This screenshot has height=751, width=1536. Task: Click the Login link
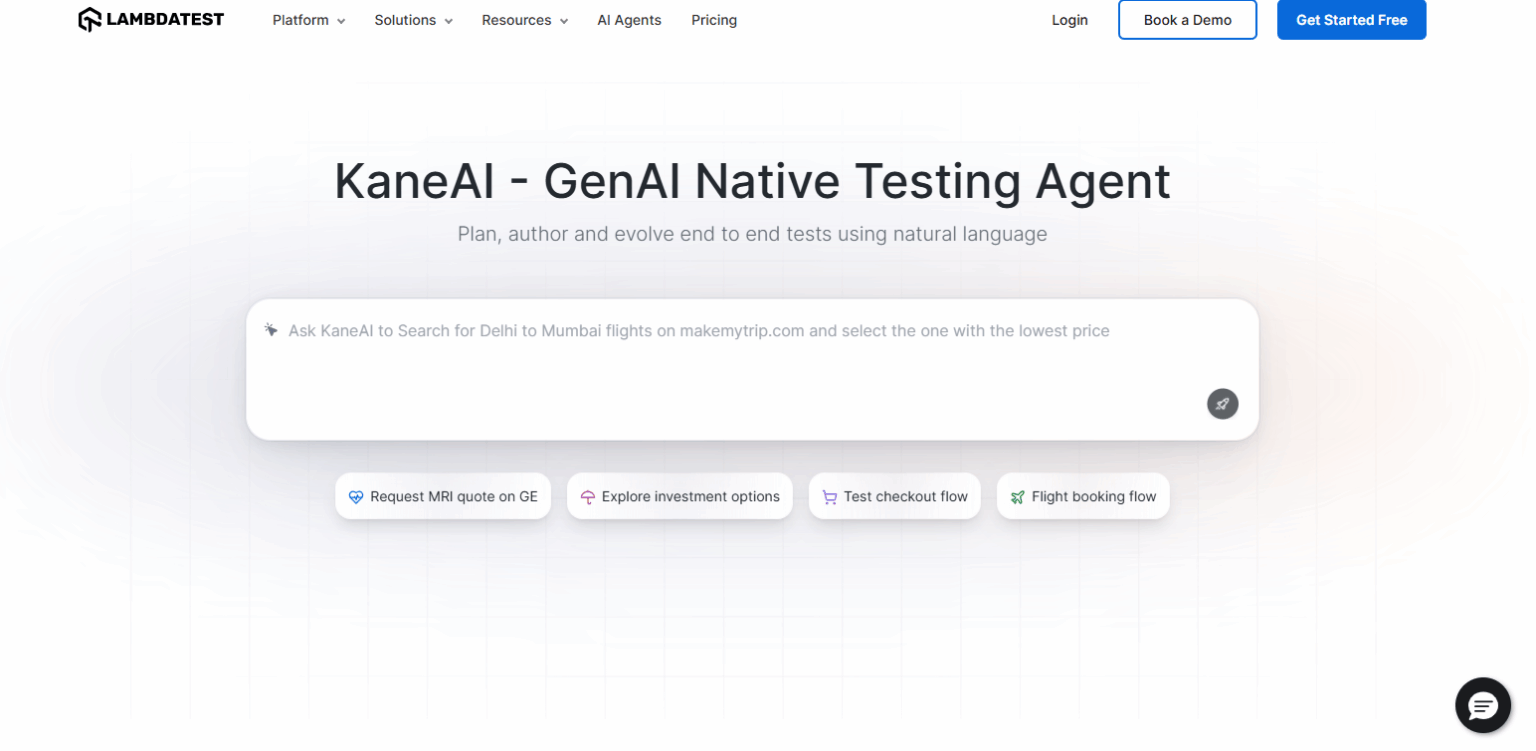[x=1069, y=20]
